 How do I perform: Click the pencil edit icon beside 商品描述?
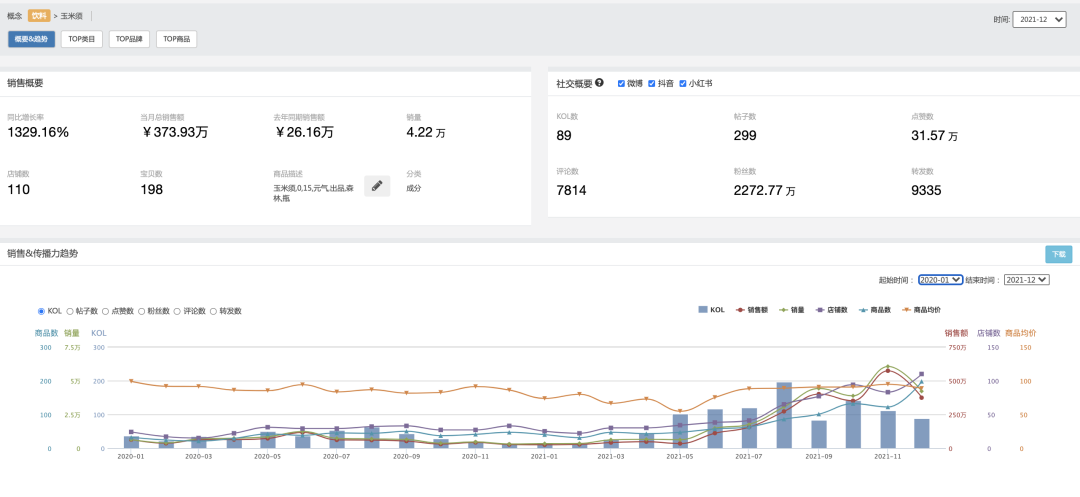click(x=377, y=186)
